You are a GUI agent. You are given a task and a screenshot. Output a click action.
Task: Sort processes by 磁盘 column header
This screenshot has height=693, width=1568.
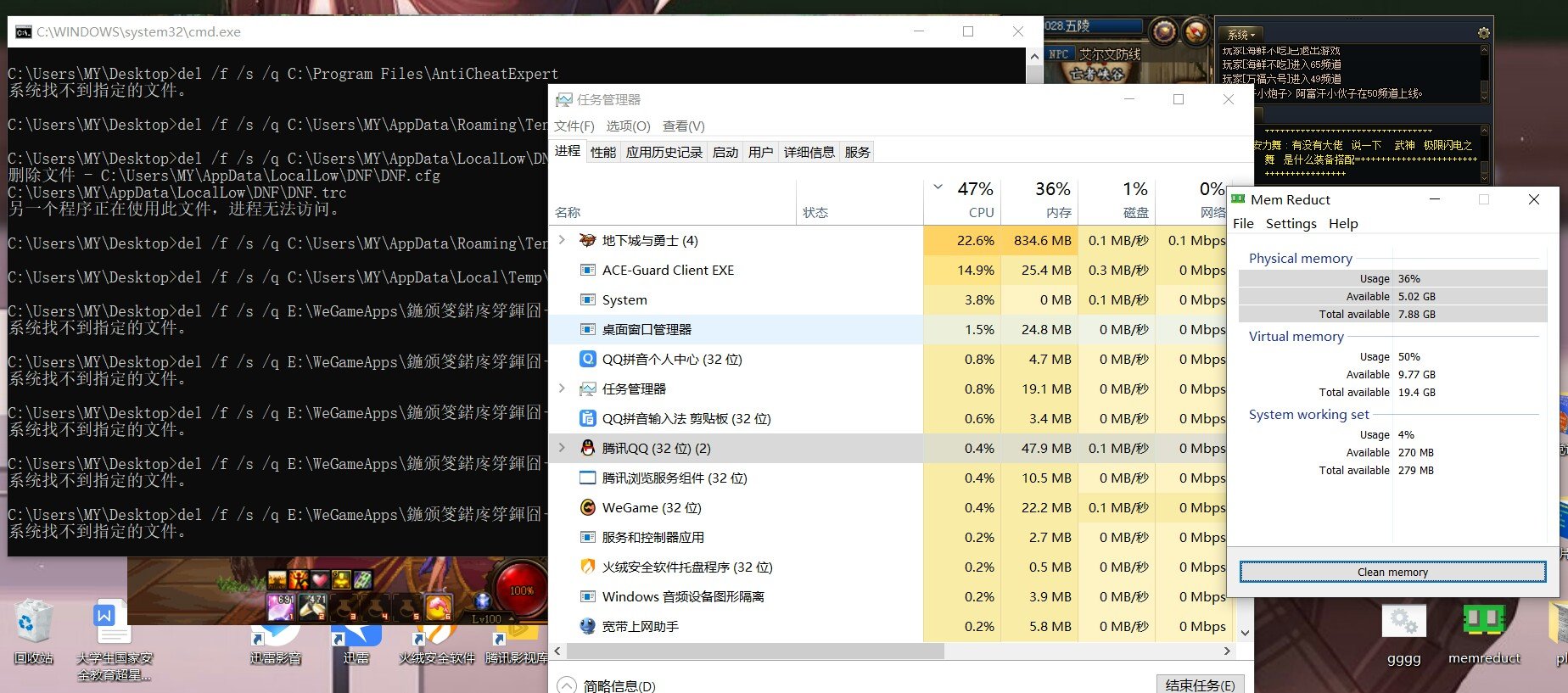point(1135,212)
